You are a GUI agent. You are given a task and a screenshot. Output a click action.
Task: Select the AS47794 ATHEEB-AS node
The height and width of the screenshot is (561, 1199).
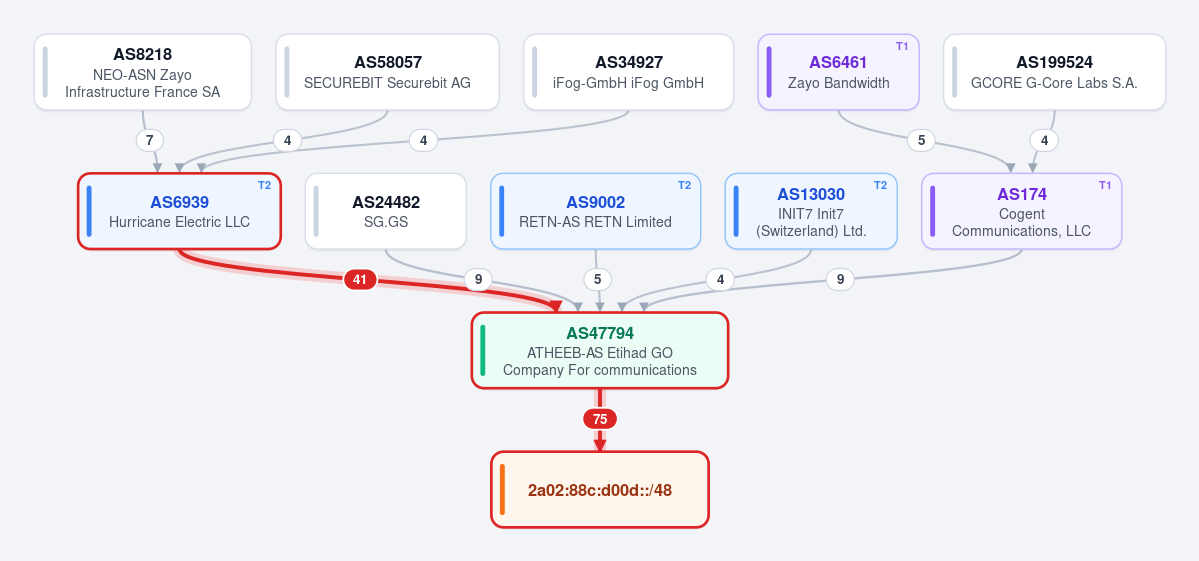(600, 351)
